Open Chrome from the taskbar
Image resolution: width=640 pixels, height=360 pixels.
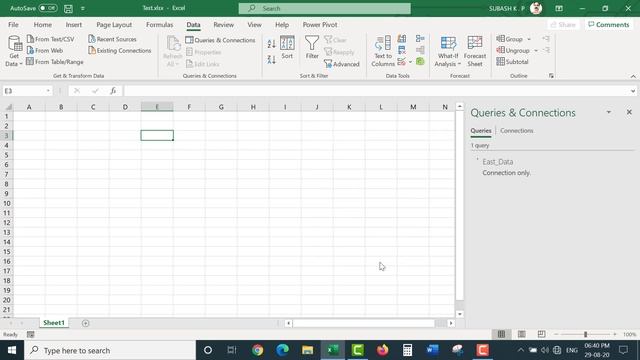(x=258, y=350)
